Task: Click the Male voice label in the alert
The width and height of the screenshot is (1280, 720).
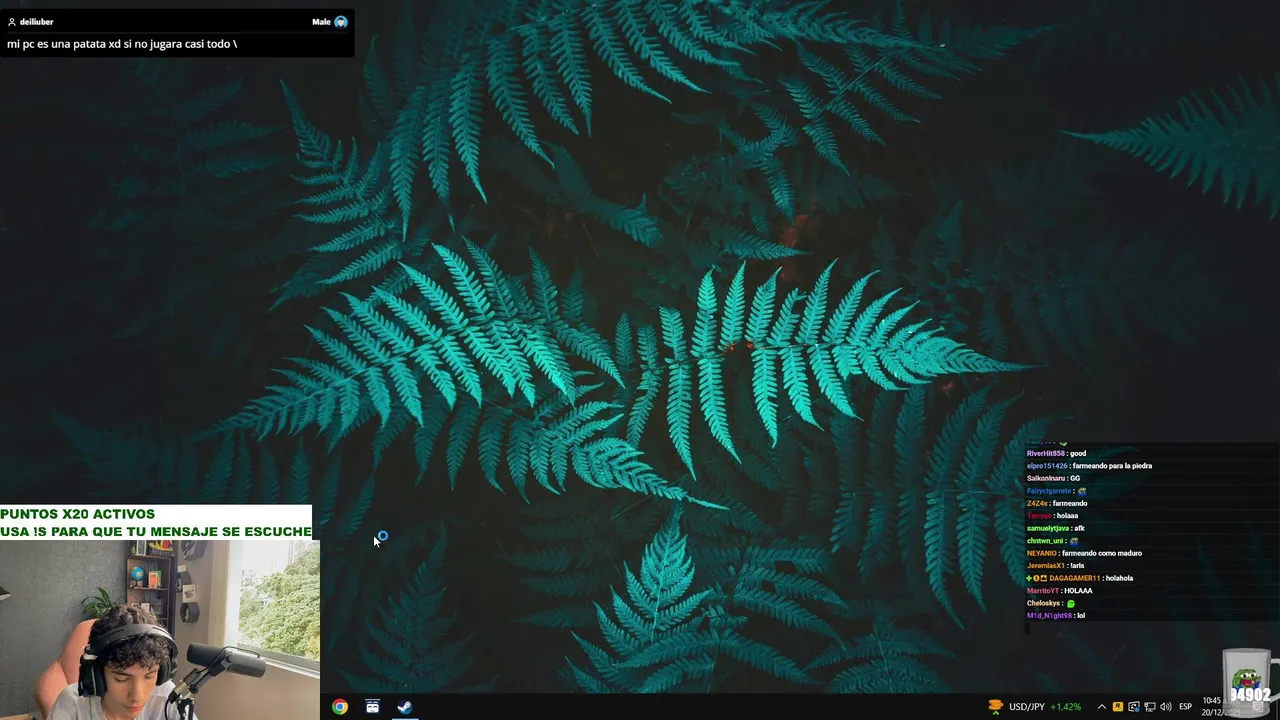Action: [x=321, y=22]
